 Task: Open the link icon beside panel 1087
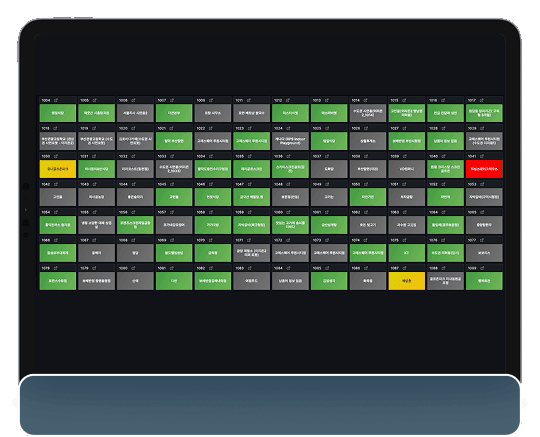pyautogui.click(x=404, y=268)
